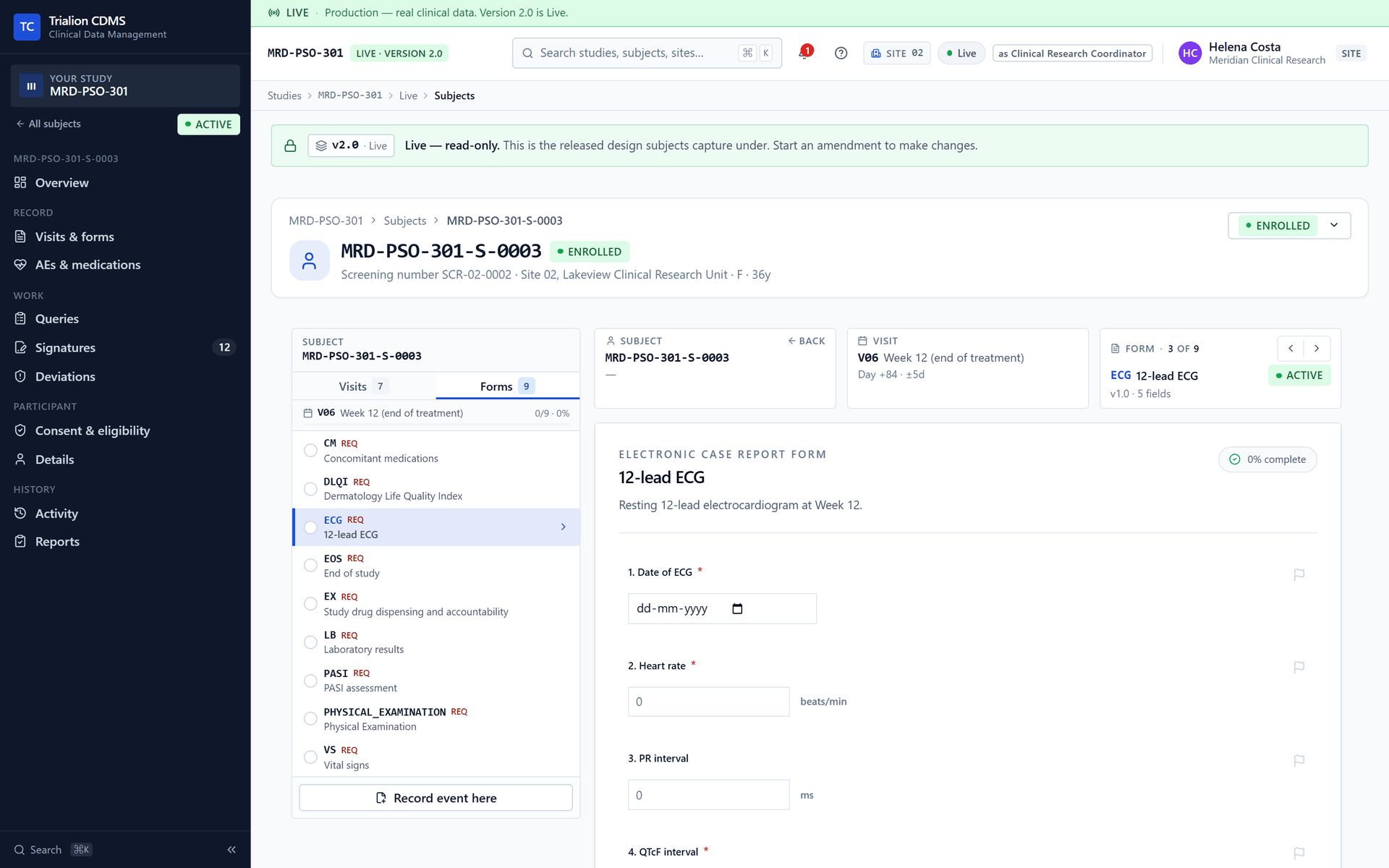This screenshot has width=1389, height=868.
Task: Open the v2.0 Live version selector
Action: (x=351, y=145)
